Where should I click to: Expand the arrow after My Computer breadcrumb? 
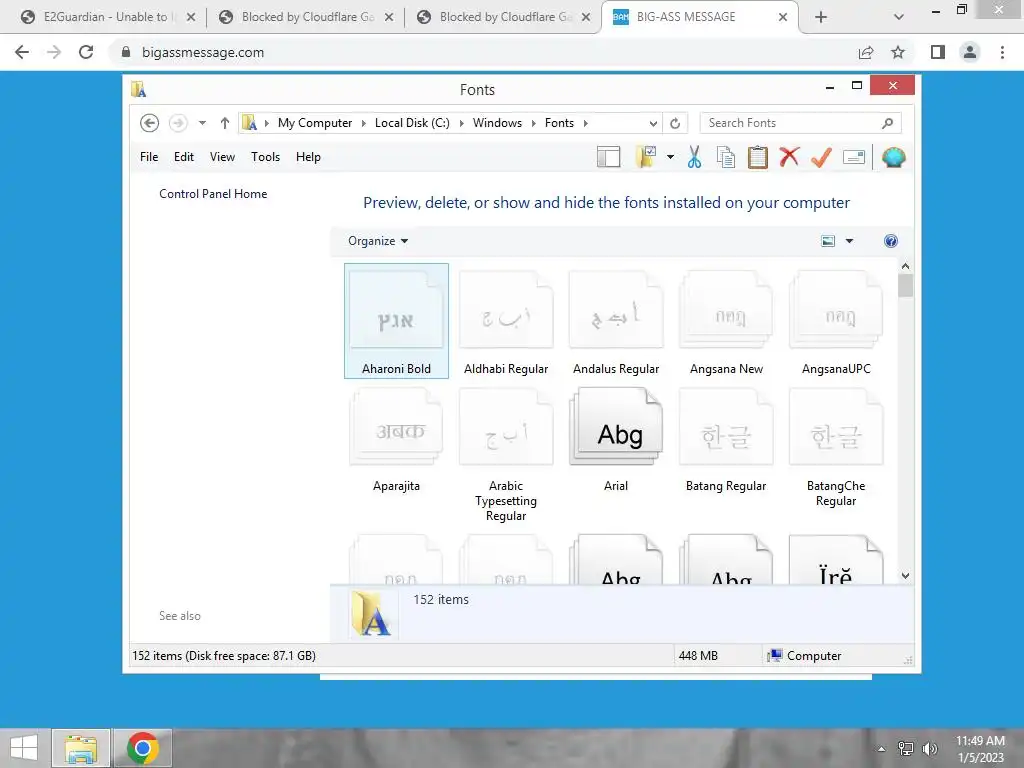click(364, 123)
